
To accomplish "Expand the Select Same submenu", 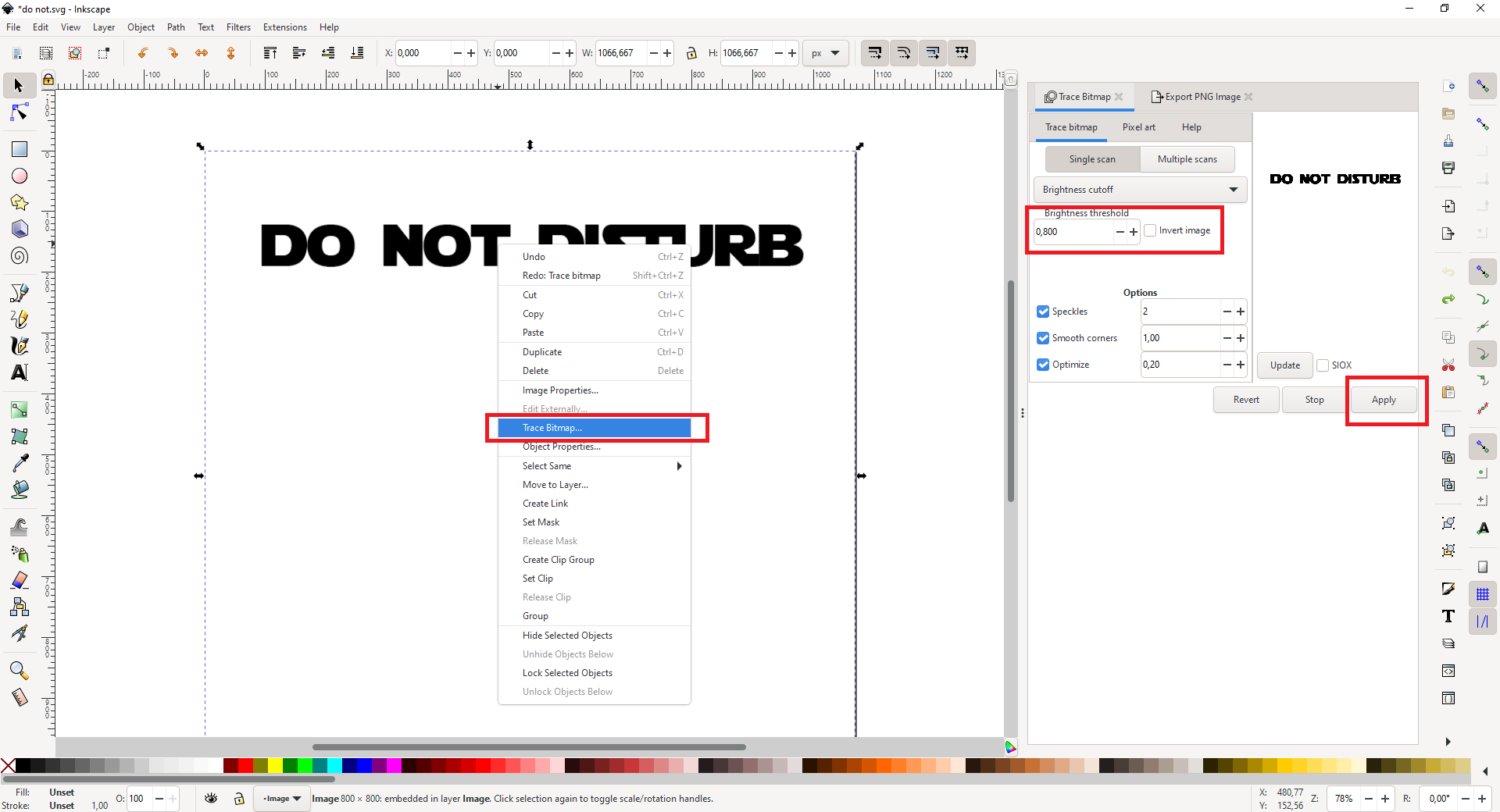I will [x=594, y=466].
